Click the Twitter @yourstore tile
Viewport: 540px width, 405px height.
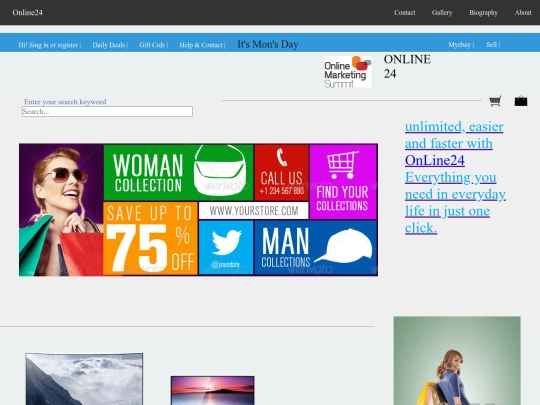pyautogui.click(x=226, y=247)
